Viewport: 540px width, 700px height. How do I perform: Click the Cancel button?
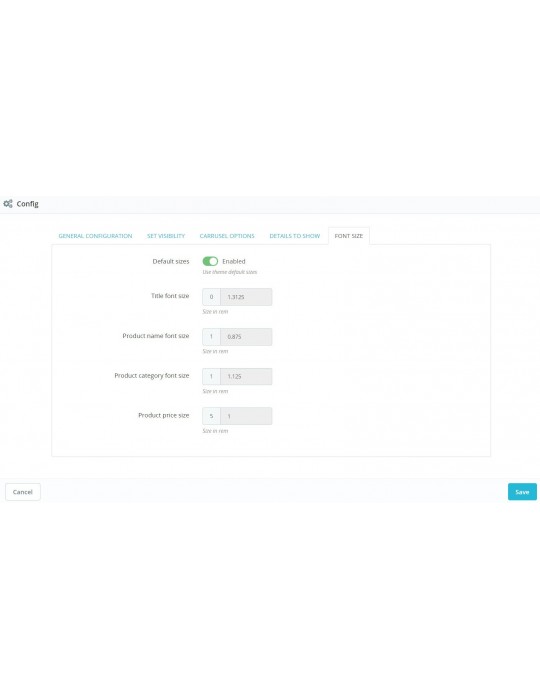pyautogui.click(x=23, y=492)
